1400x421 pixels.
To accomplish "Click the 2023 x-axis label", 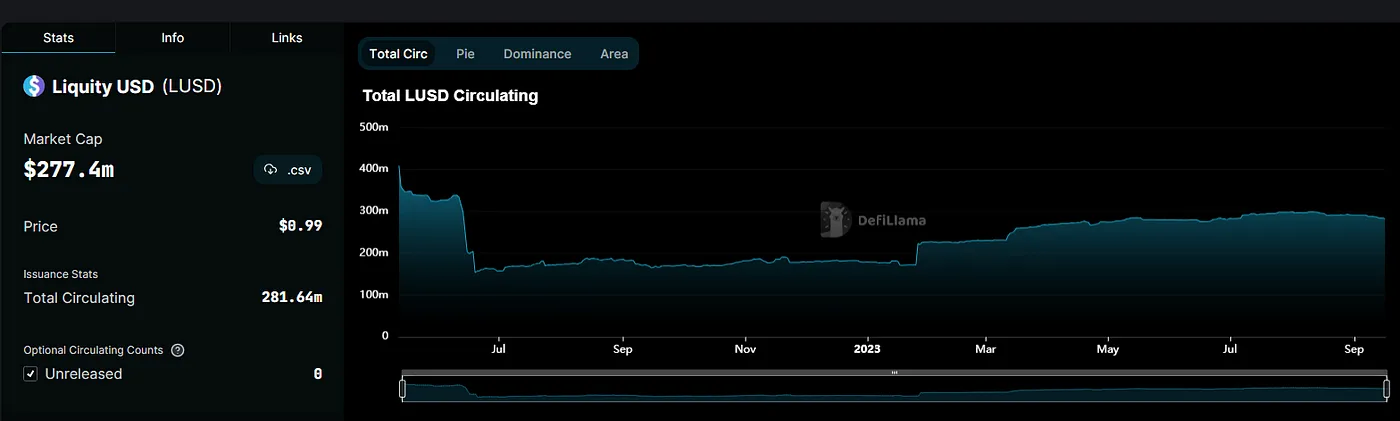I will click(x=868, y=349).
